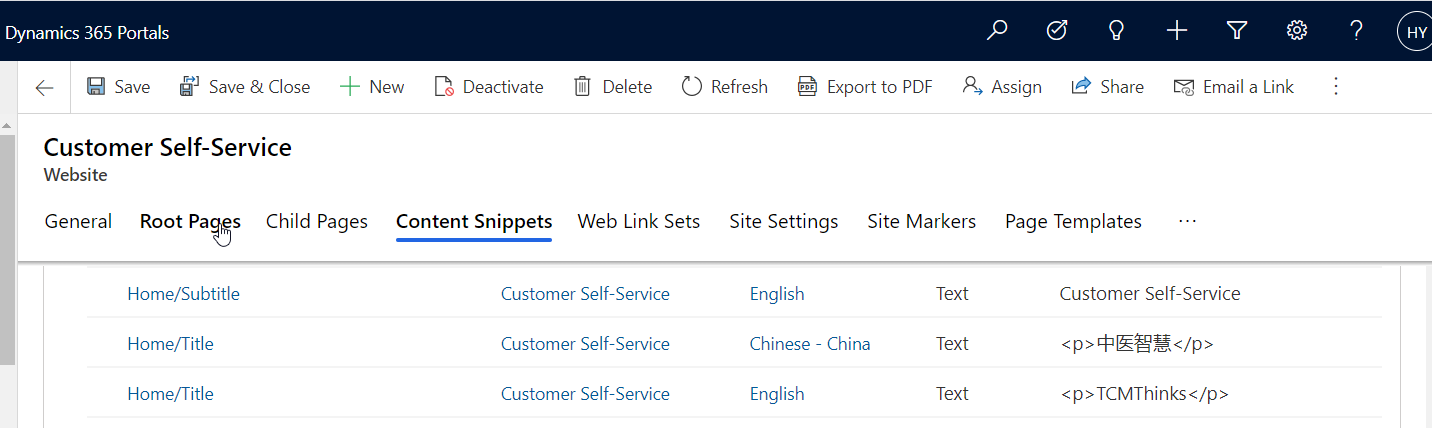Viewport: 1432px width, 428px height.
Task: Open Customer Self-Service link in Chinese row
Action: point(585,344)
